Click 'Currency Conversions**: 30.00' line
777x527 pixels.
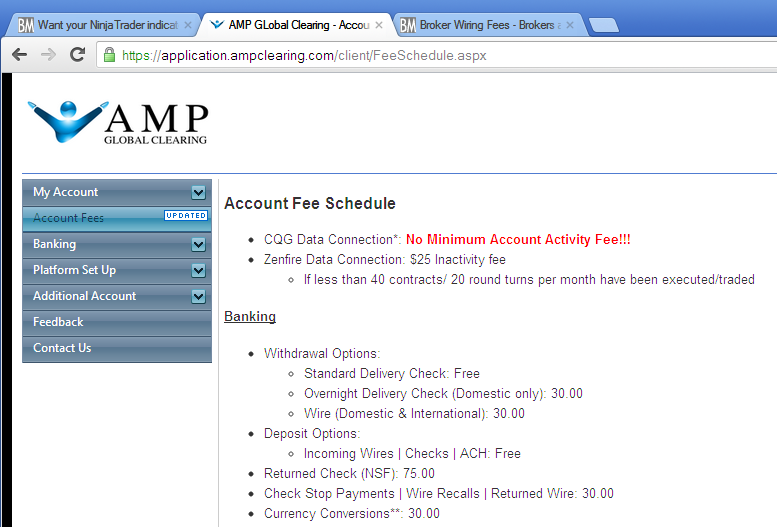coord(352,514)
